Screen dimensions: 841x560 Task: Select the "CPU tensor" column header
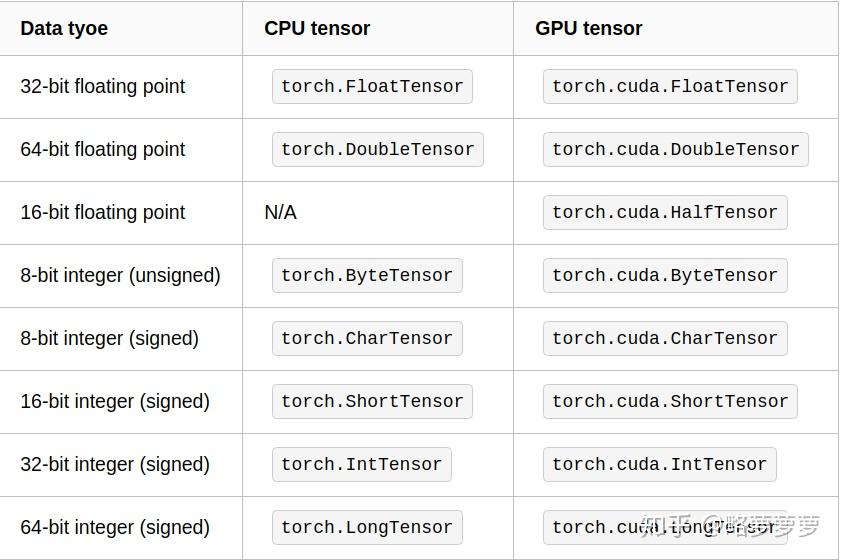pos(317,28)
